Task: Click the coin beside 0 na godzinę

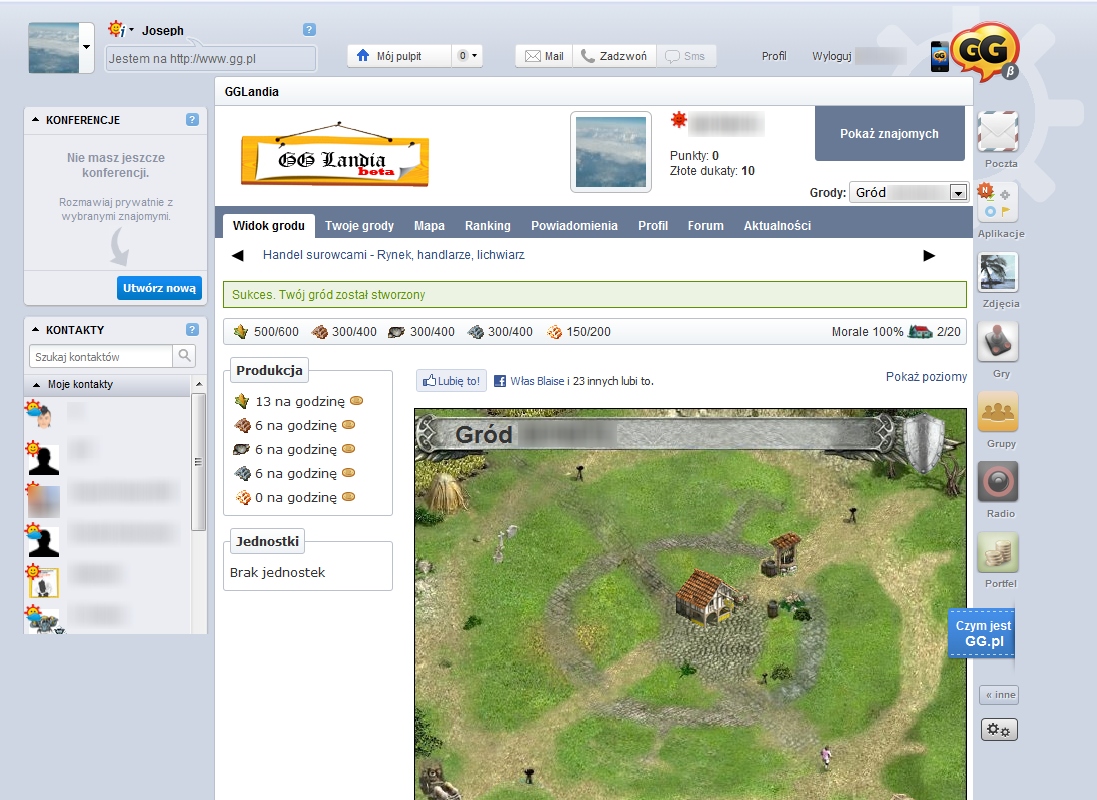Action: coord(348,497)
